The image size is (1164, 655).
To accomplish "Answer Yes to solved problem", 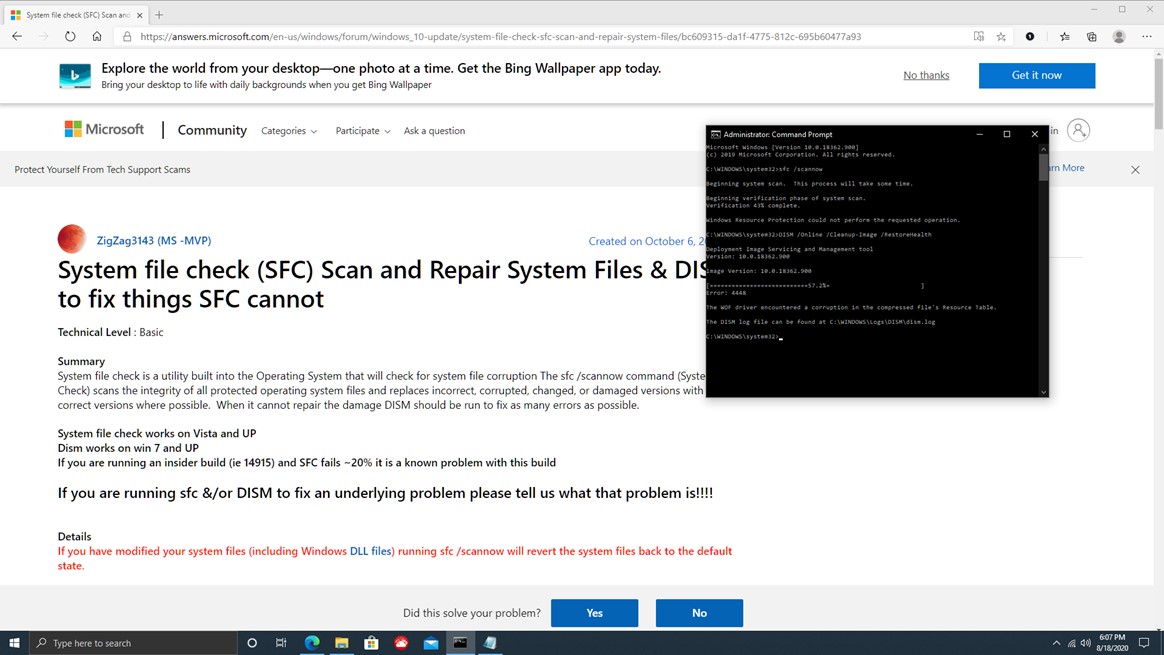I will pos(594,613).
